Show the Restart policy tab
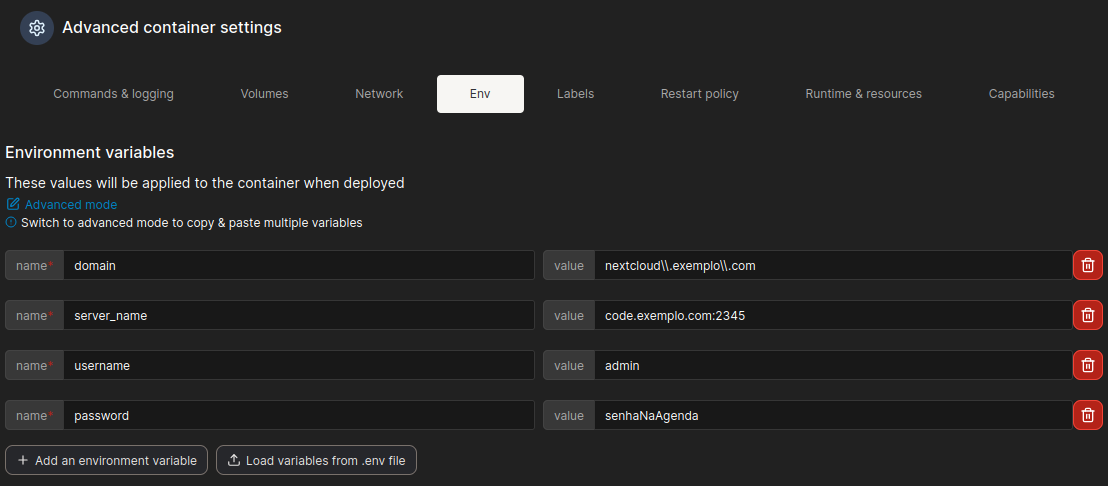This screenshot has width=1108, height=486. [x=699, y=94]
